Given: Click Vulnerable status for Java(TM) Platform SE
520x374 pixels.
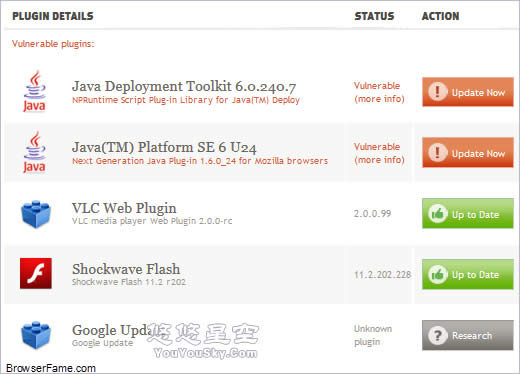Looking at the screenshot, I should coord(377,147).
